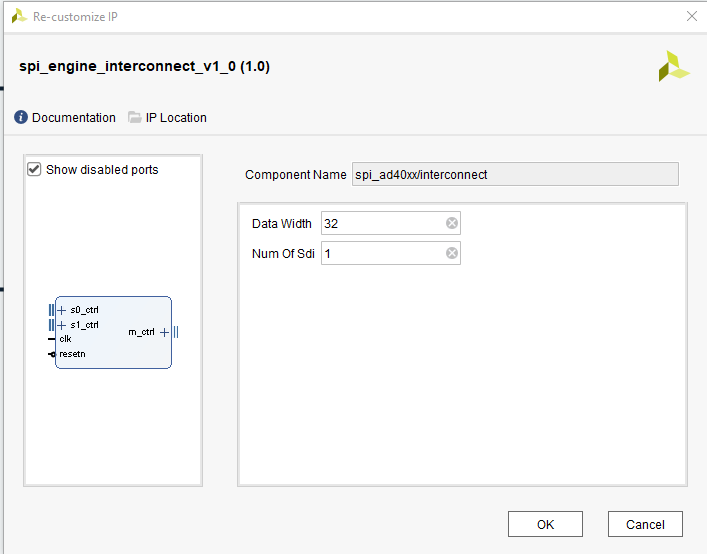Click the IP Location folder icon
The height and width of the screenshot is (554, 707).
tap(135, 118)
